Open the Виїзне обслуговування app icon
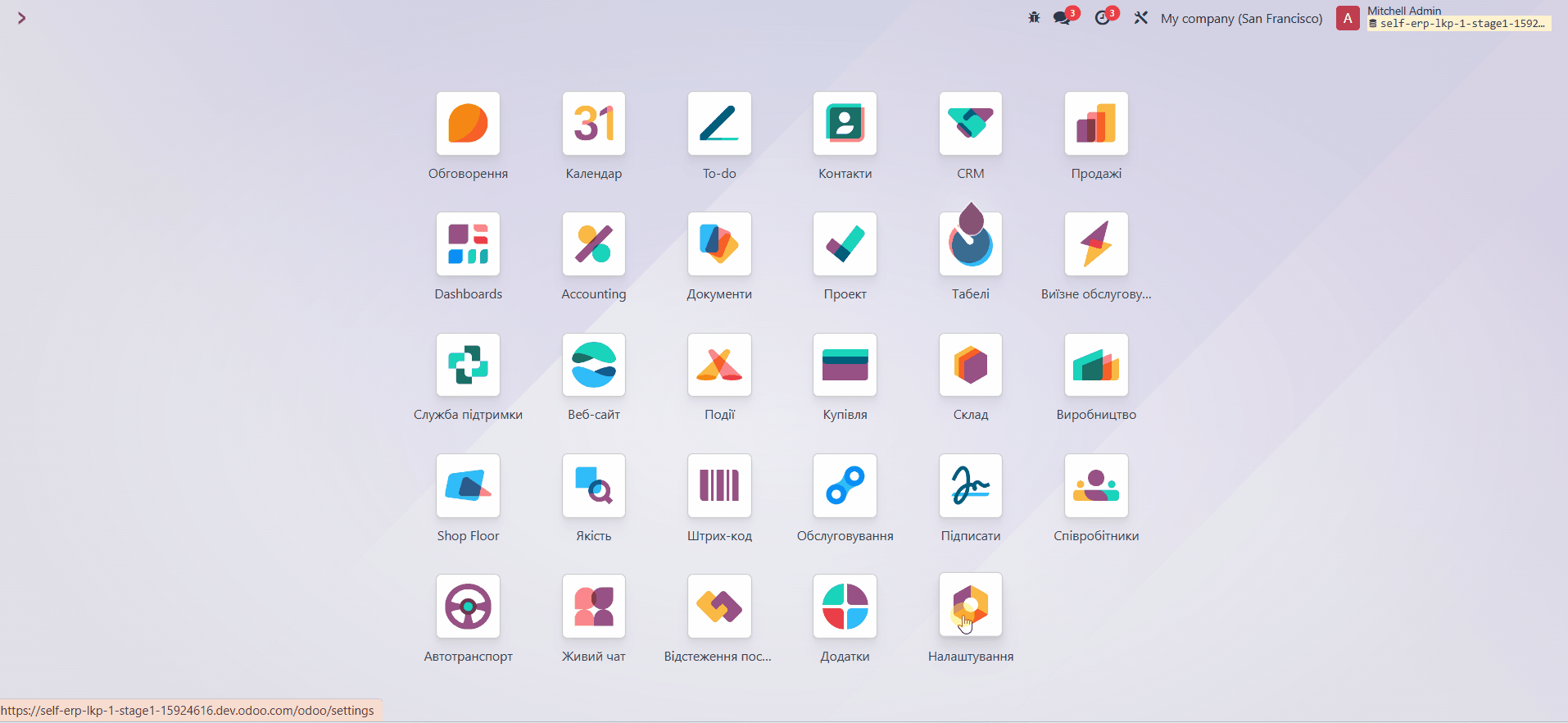Image resolution: width=1568 pixels, height=723 pixels. 1096,244
